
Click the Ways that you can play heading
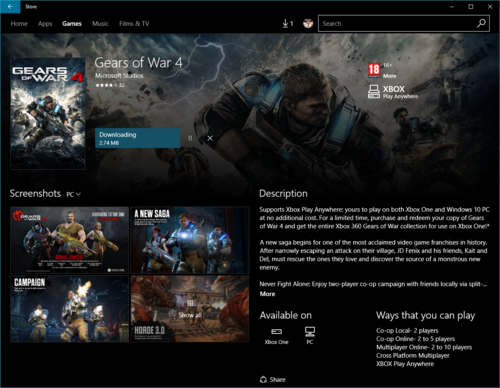(x=426, y=316)
